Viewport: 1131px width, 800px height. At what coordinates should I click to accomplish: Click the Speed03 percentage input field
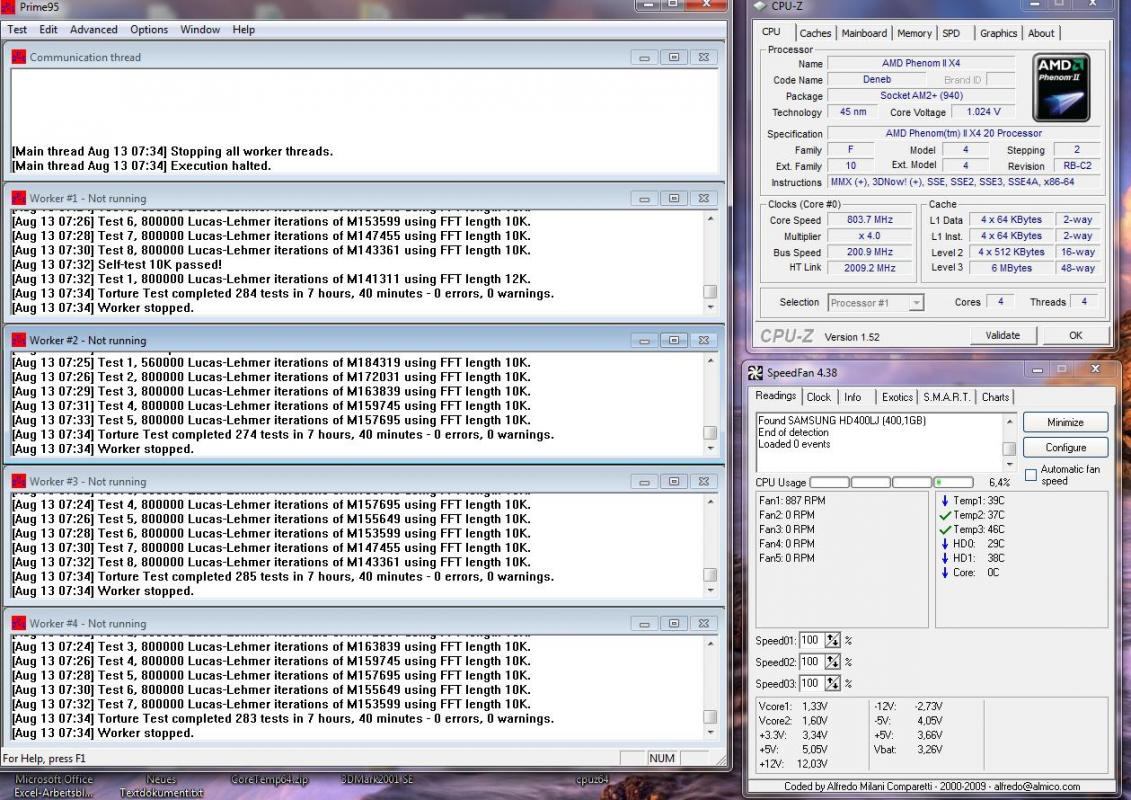point(811,684)
